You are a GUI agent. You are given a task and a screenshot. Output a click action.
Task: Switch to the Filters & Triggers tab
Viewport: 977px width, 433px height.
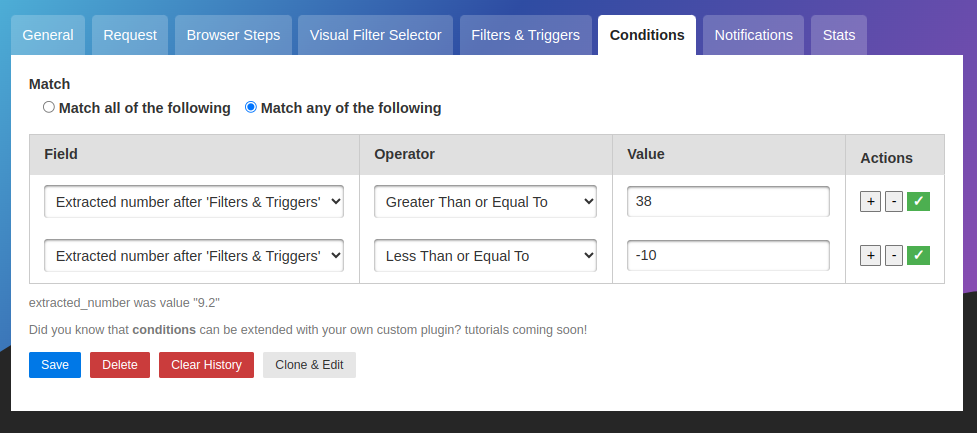pos(525,35)
